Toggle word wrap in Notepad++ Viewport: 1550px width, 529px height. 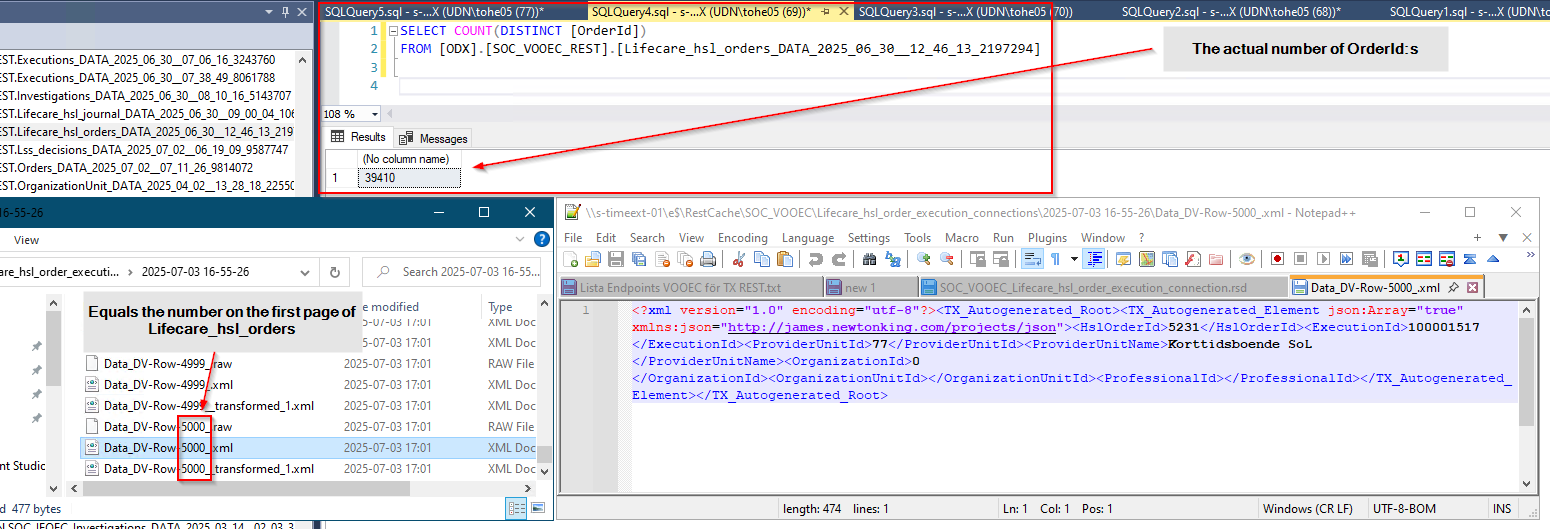1032,259
